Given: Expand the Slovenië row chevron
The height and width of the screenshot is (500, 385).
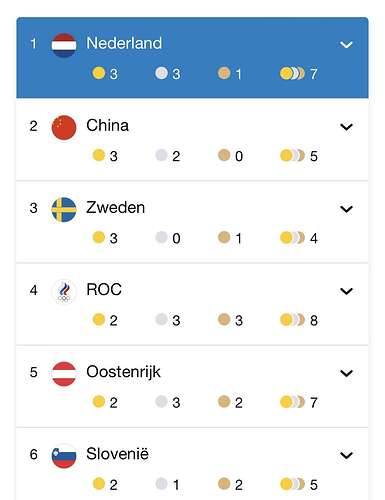Looking at the screenshot, I should click(346, 455).
